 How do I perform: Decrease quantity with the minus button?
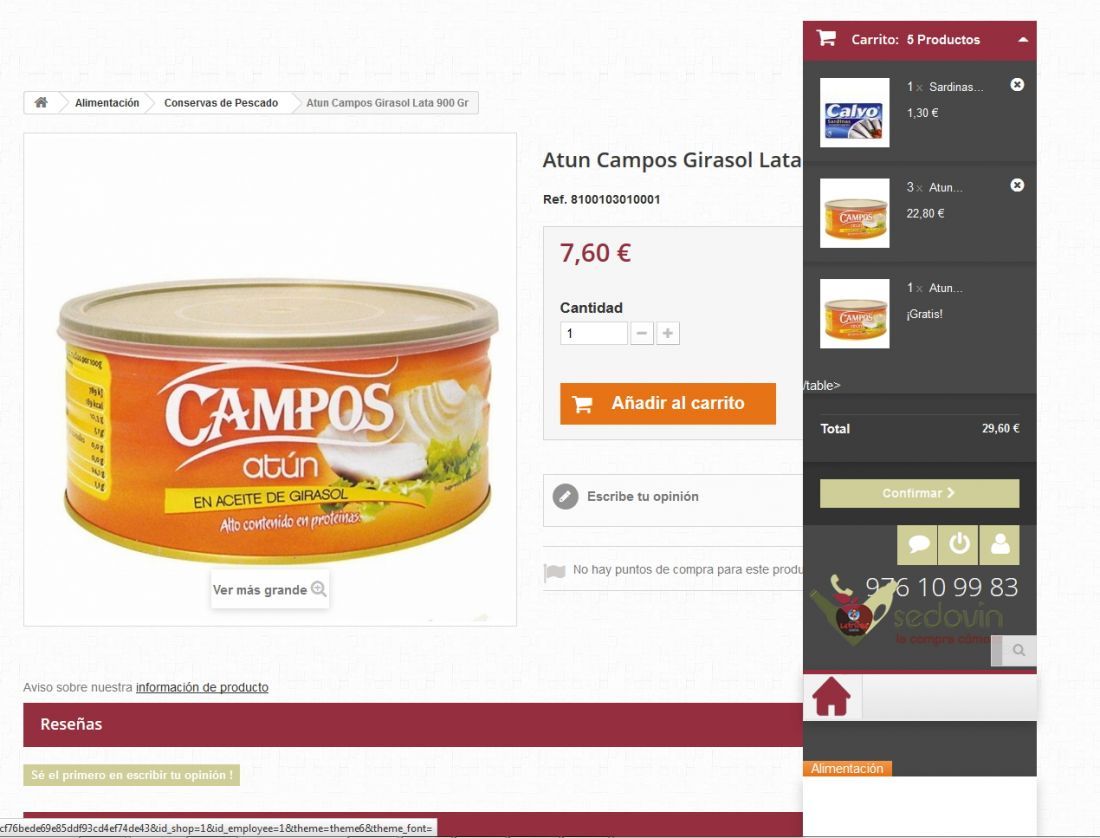pyautogui.click(x=642, y=333)
